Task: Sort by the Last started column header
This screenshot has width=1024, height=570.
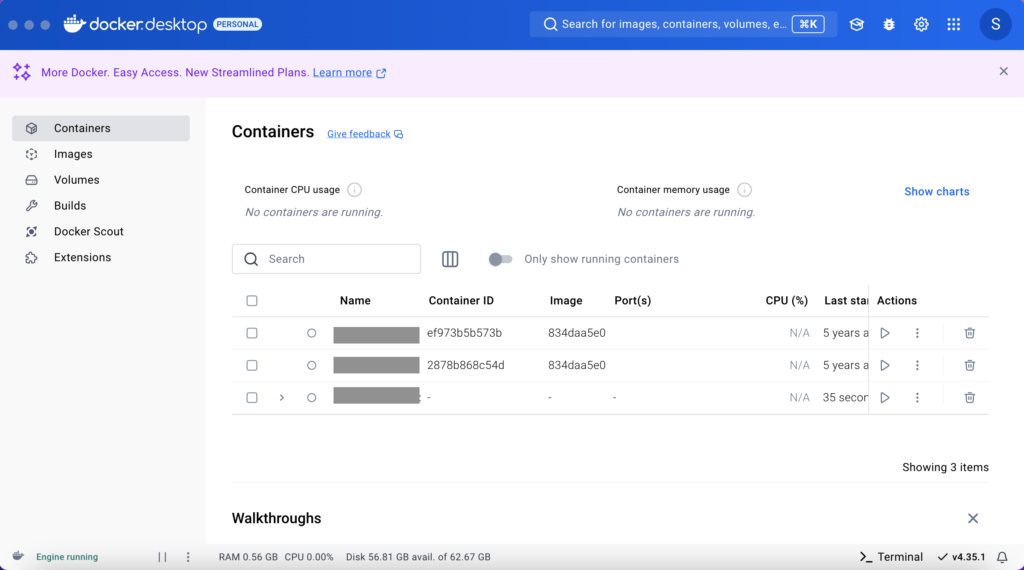Action: pos(846,300)
